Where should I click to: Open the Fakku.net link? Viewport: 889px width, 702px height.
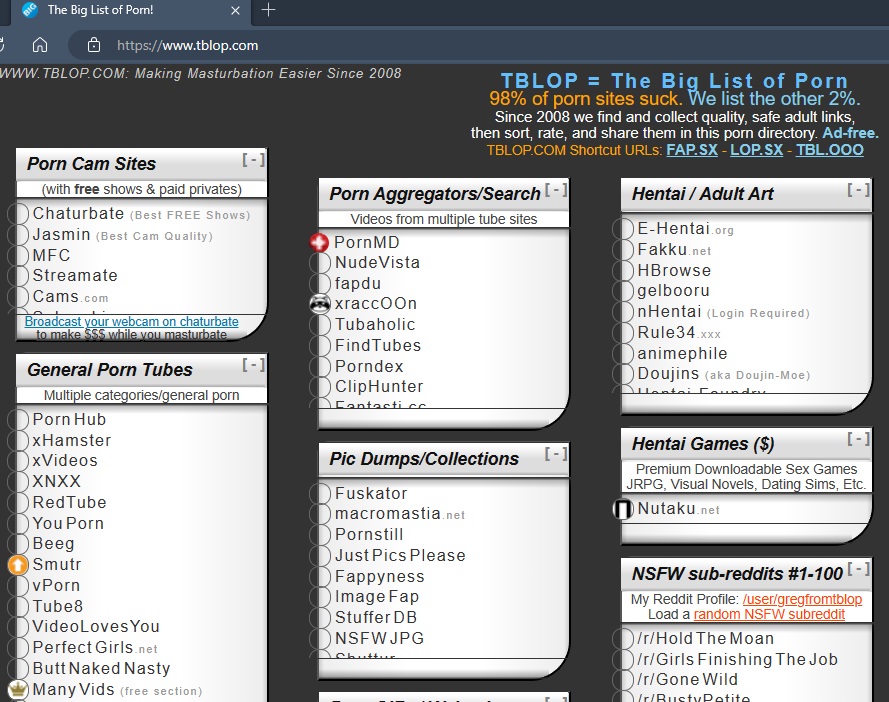(674, 249)
